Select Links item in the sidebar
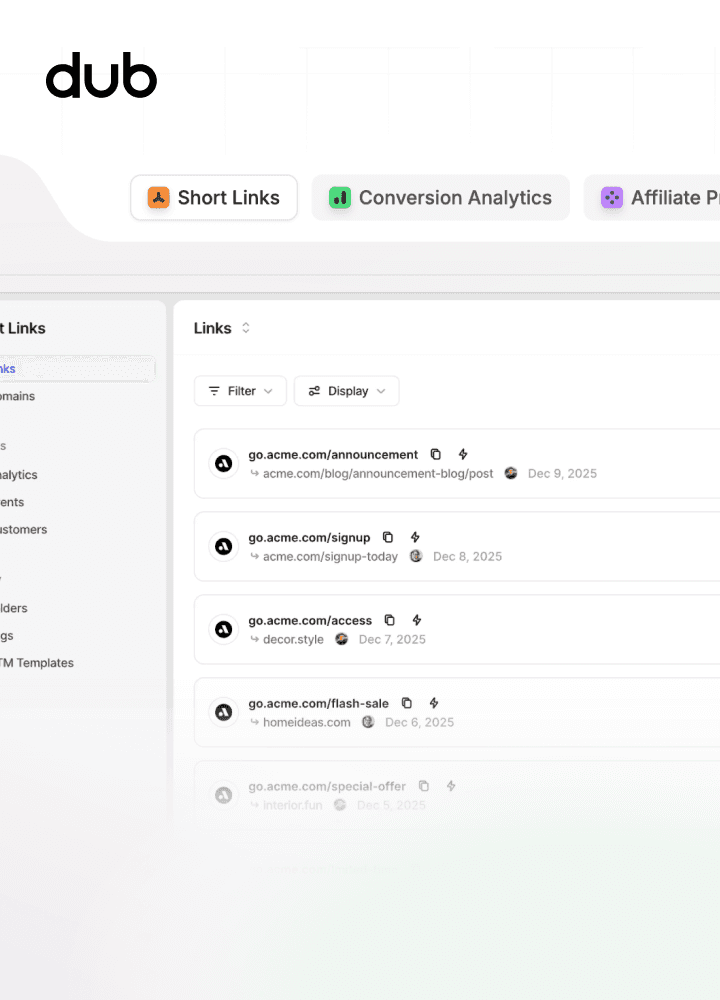 coord(77,369)
